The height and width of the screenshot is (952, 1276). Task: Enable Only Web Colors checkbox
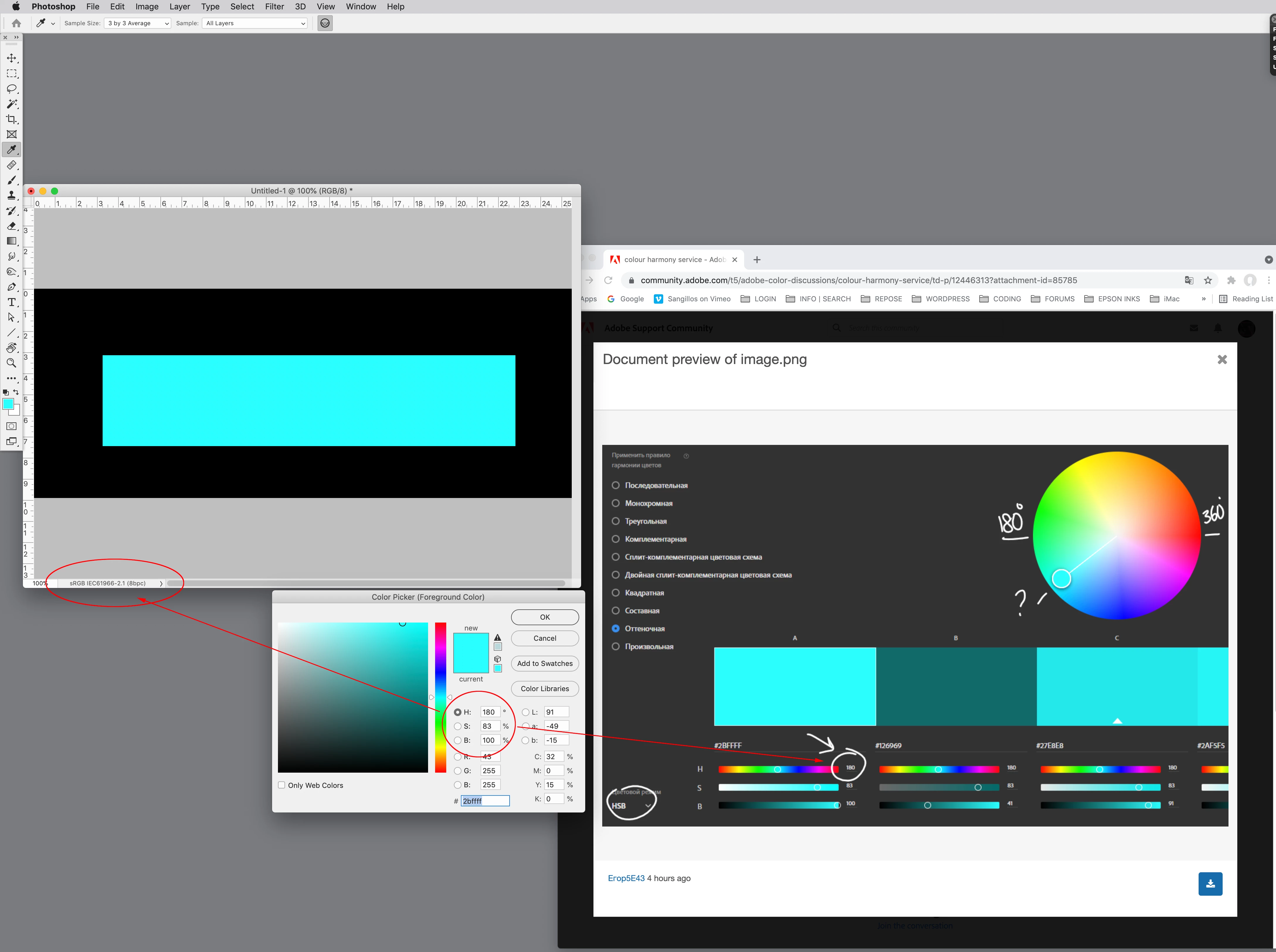click(282, 785)
